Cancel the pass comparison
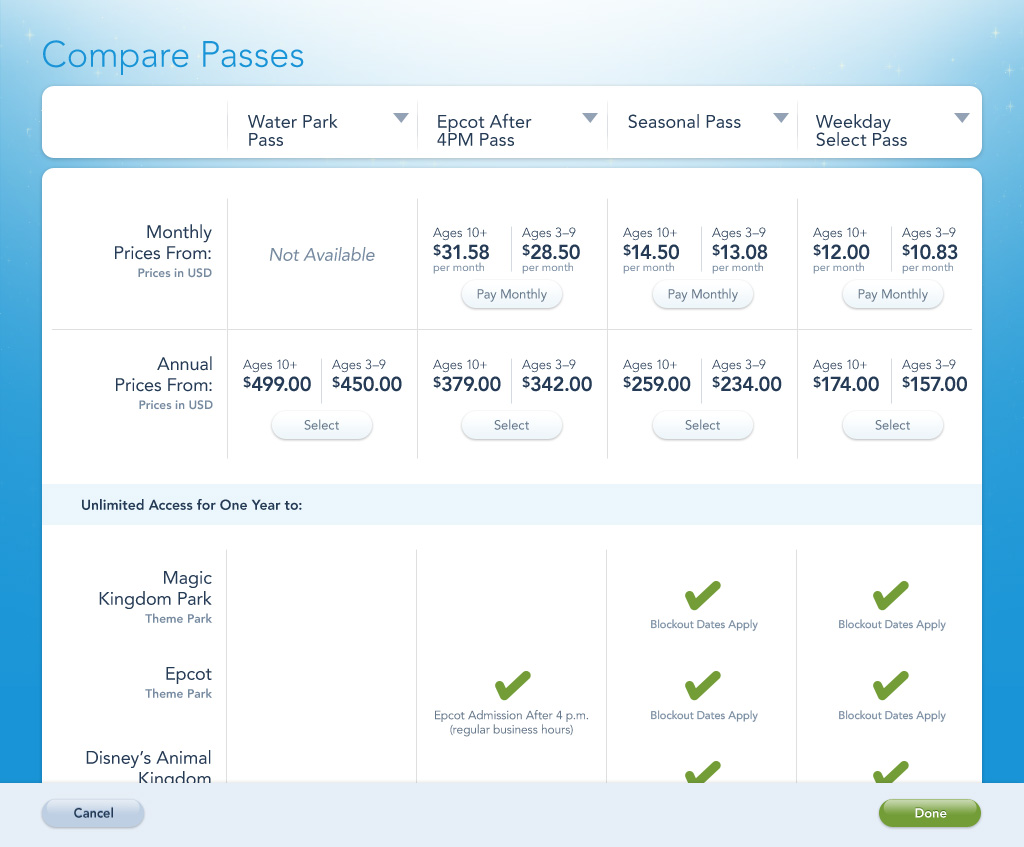The width and height of the screenshot is (1024, 847). click(x=93, y=814)
